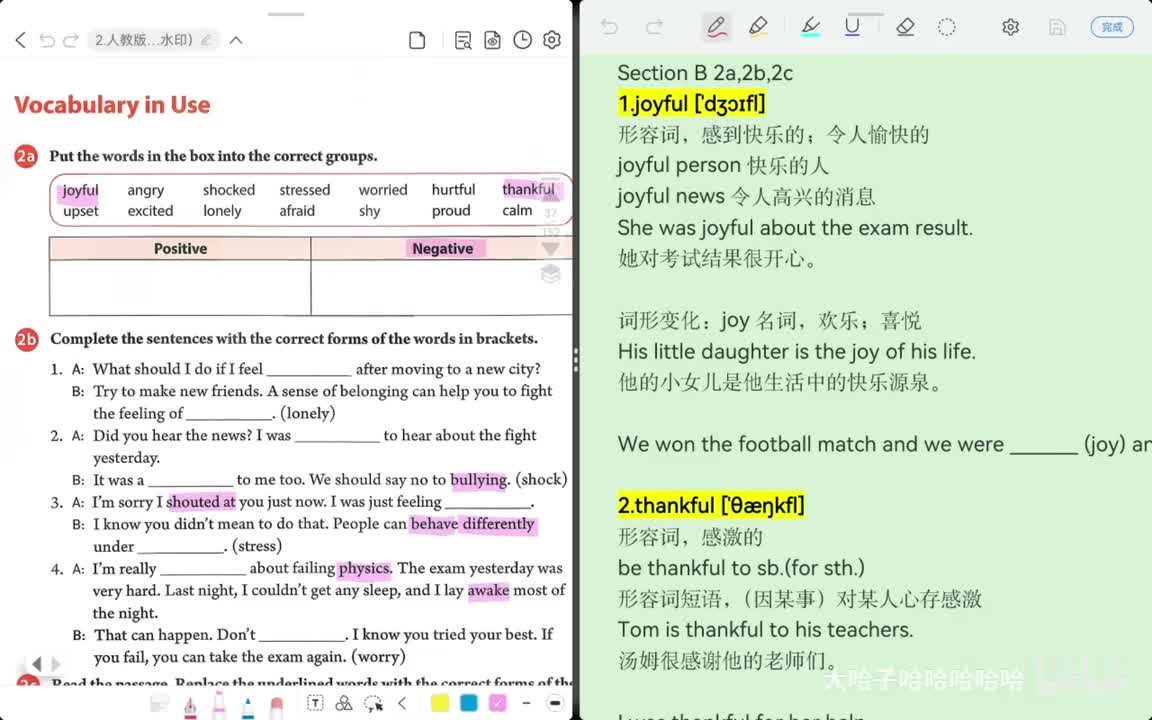Click the '1.joyful' highlighted heading in notes
The image size is (1152, 720).
(x=691, y=104)
